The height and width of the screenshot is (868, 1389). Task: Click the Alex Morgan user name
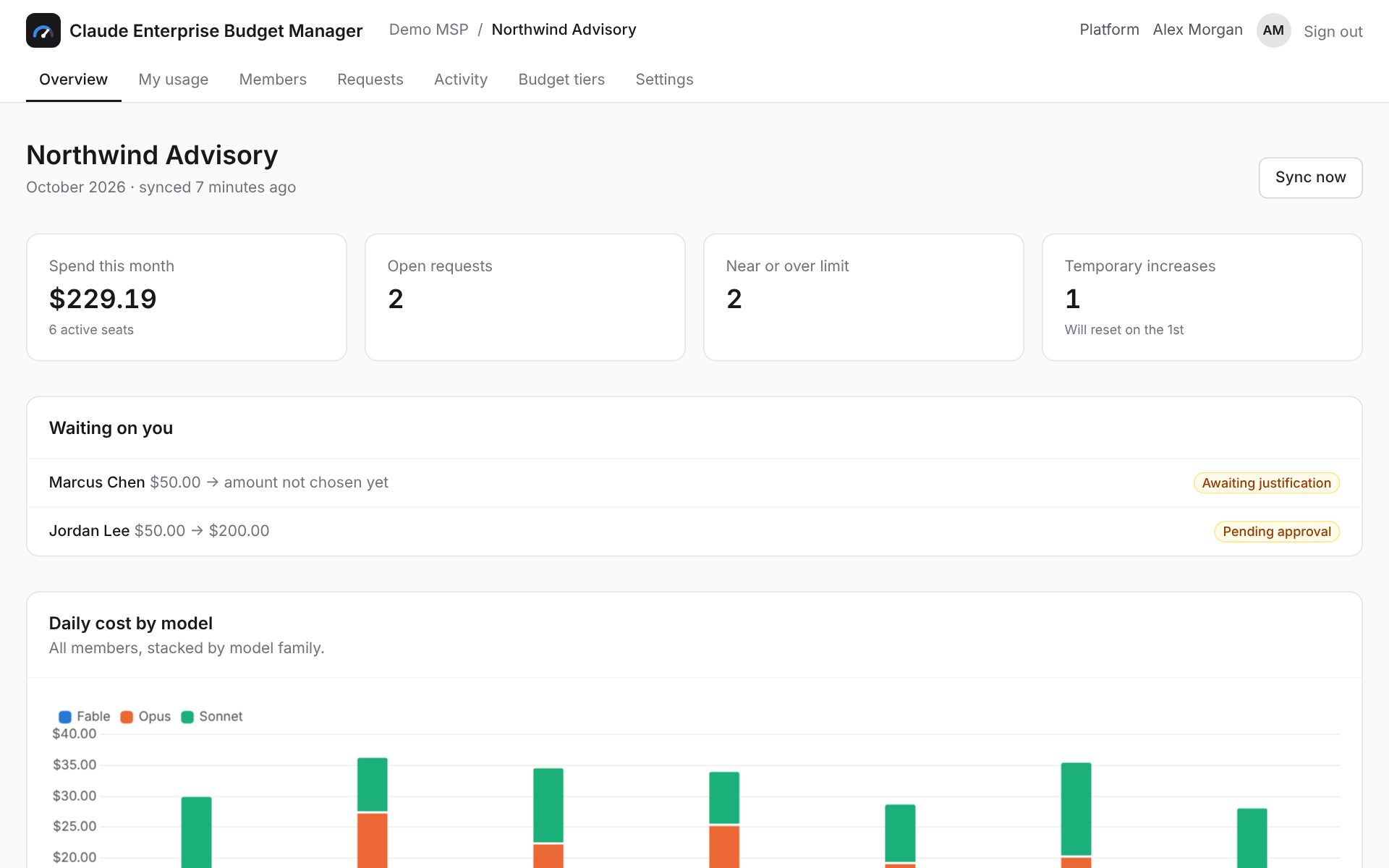click(1197, 30)
